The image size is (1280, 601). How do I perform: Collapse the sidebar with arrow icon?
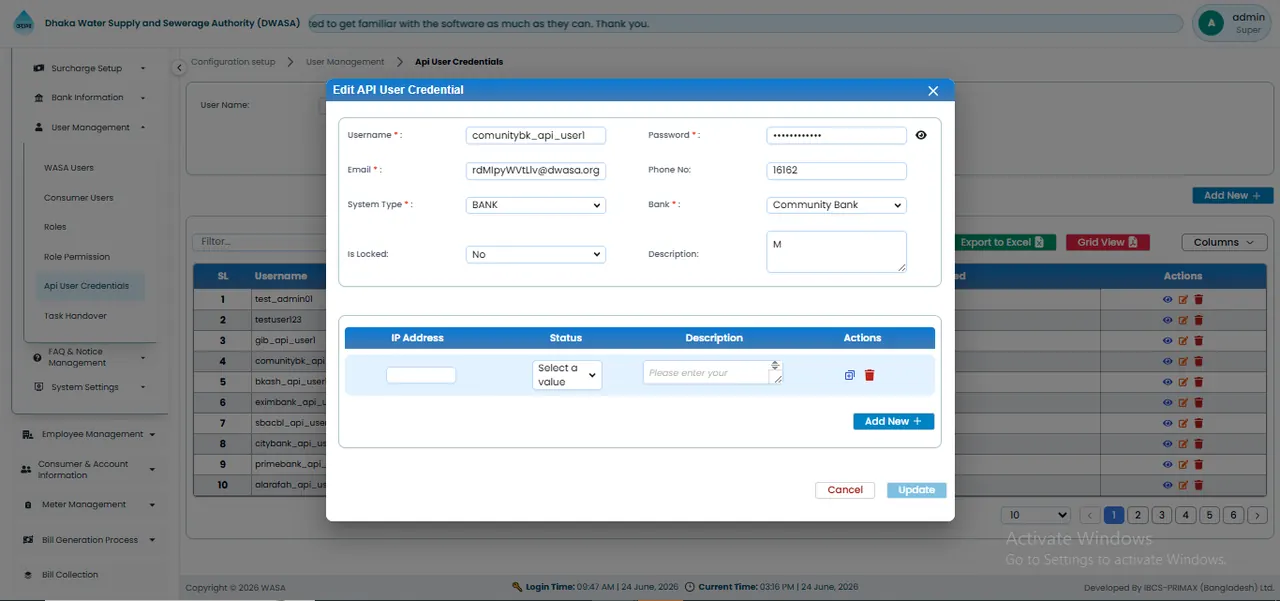pyautogui.click(x=179, y=68)
